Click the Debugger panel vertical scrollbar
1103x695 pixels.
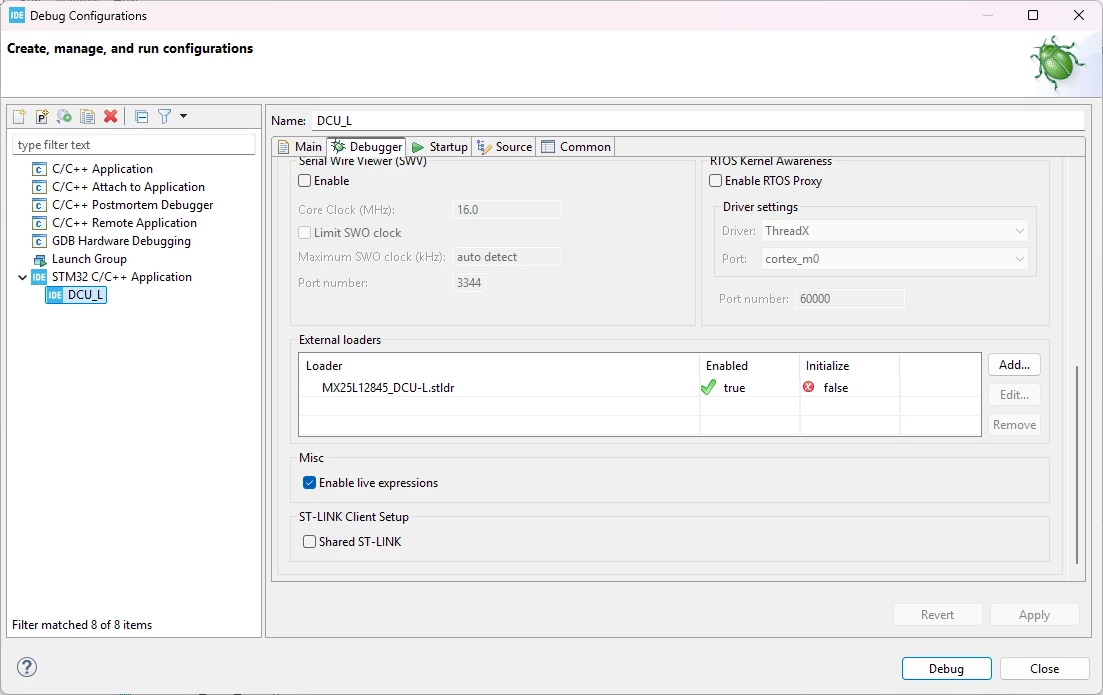(1076, 464)
